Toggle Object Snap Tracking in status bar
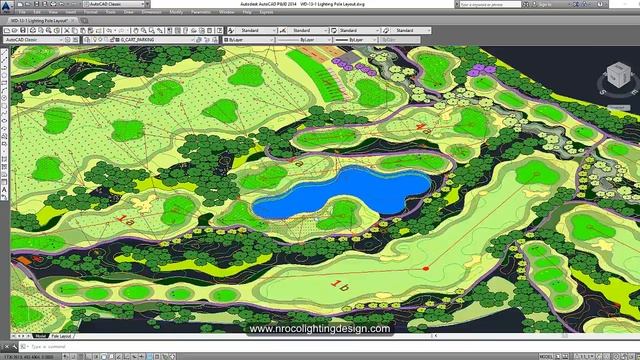Screen dimensions: 640x360 [x=119, y=356]
